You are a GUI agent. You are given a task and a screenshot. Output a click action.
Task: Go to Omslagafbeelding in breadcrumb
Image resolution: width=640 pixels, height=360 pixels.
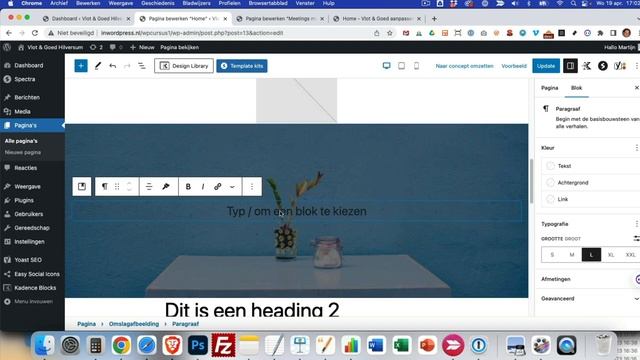[x=134, y=324]
